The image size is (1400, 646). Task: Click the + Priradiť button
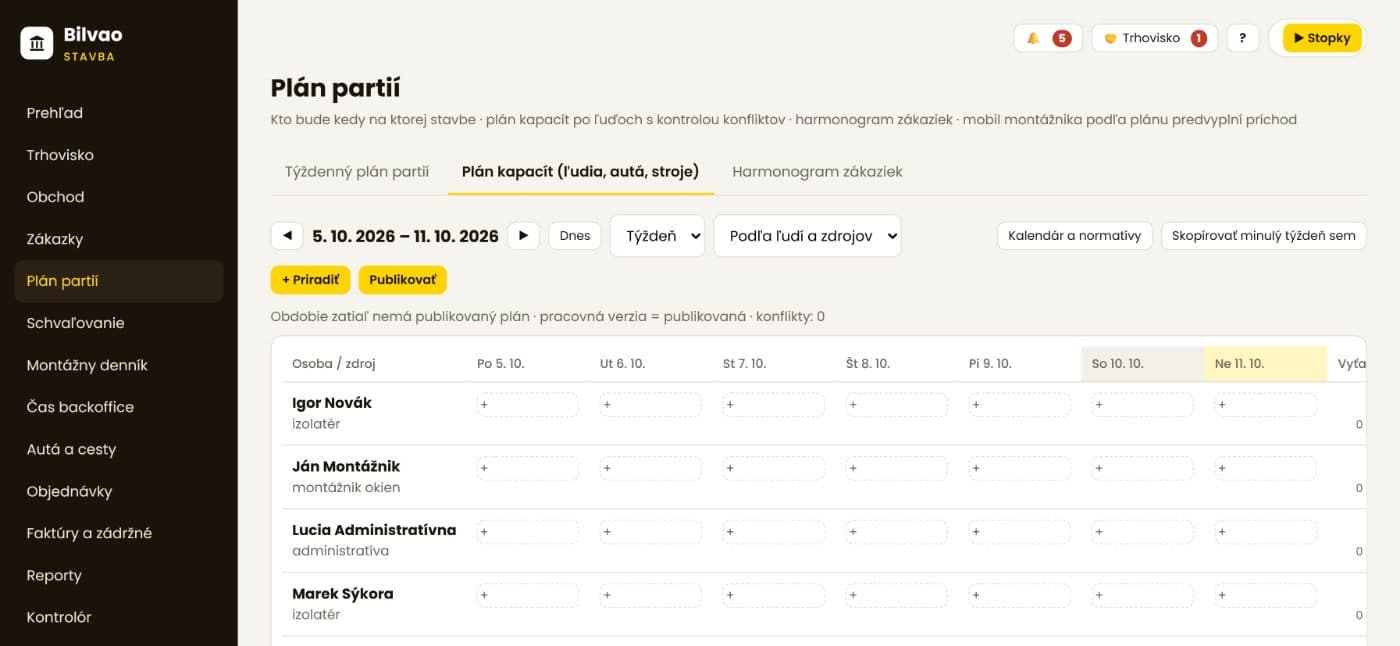(310, 280)
